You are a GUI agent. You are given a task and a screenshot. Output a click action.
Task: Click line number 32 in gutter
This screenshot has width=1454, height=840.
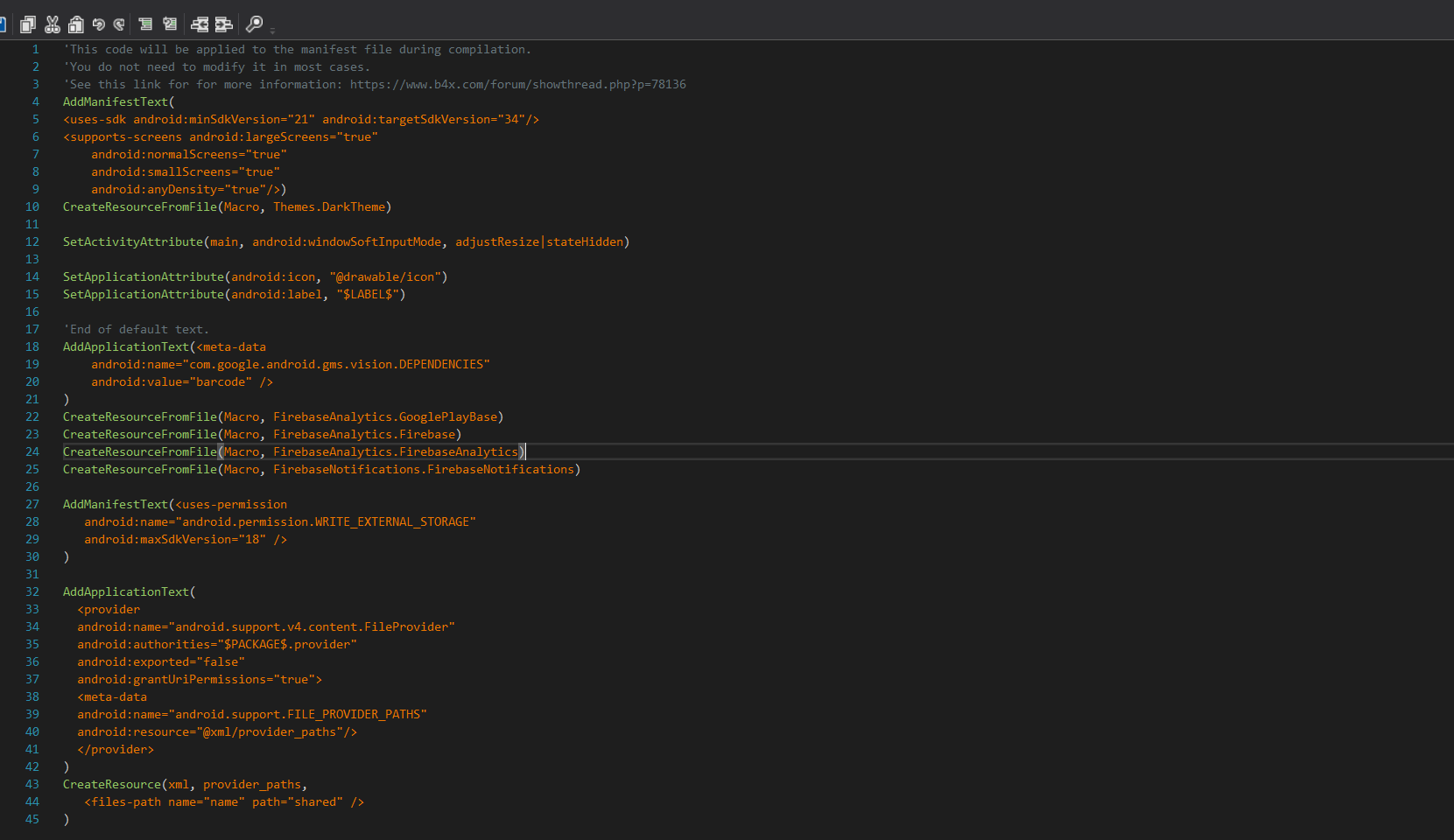click(x=32, y=592)
